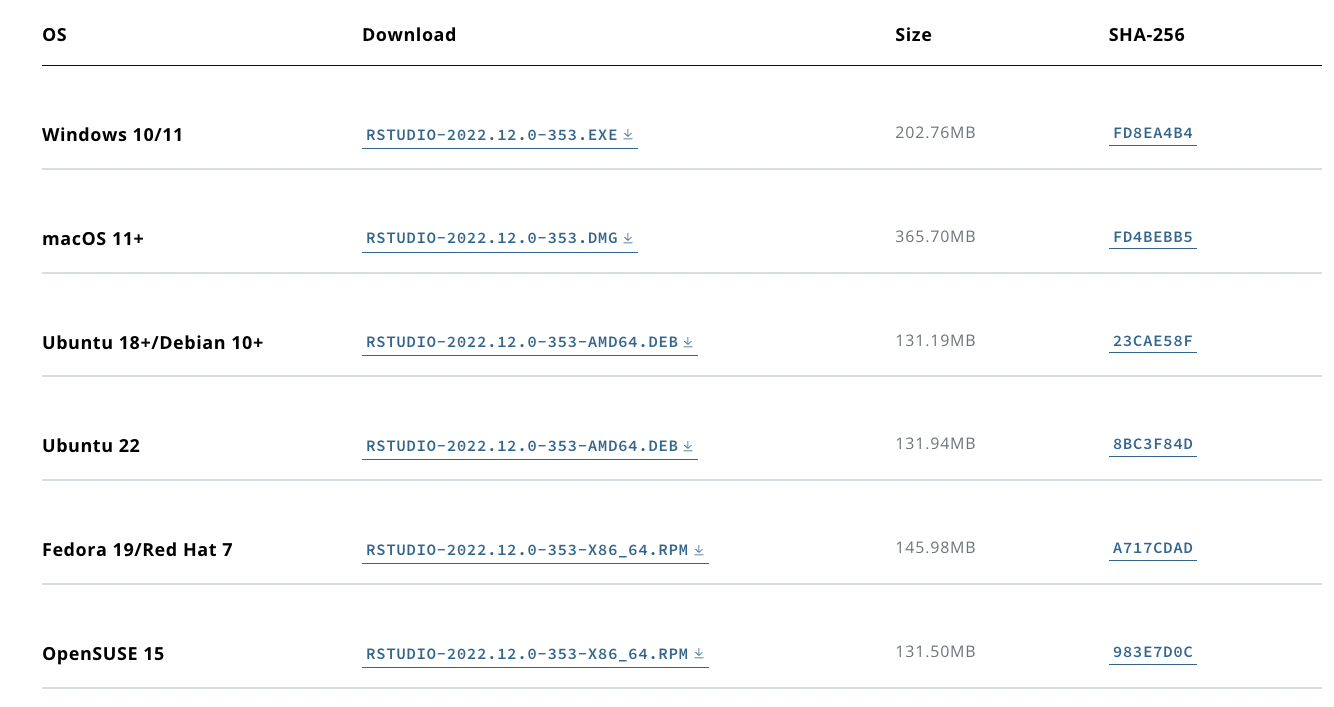Click download arrow icon for Windows EXE
This screenshot has height=707, width=1334.
pyautogui.click(x=628, y=134)
